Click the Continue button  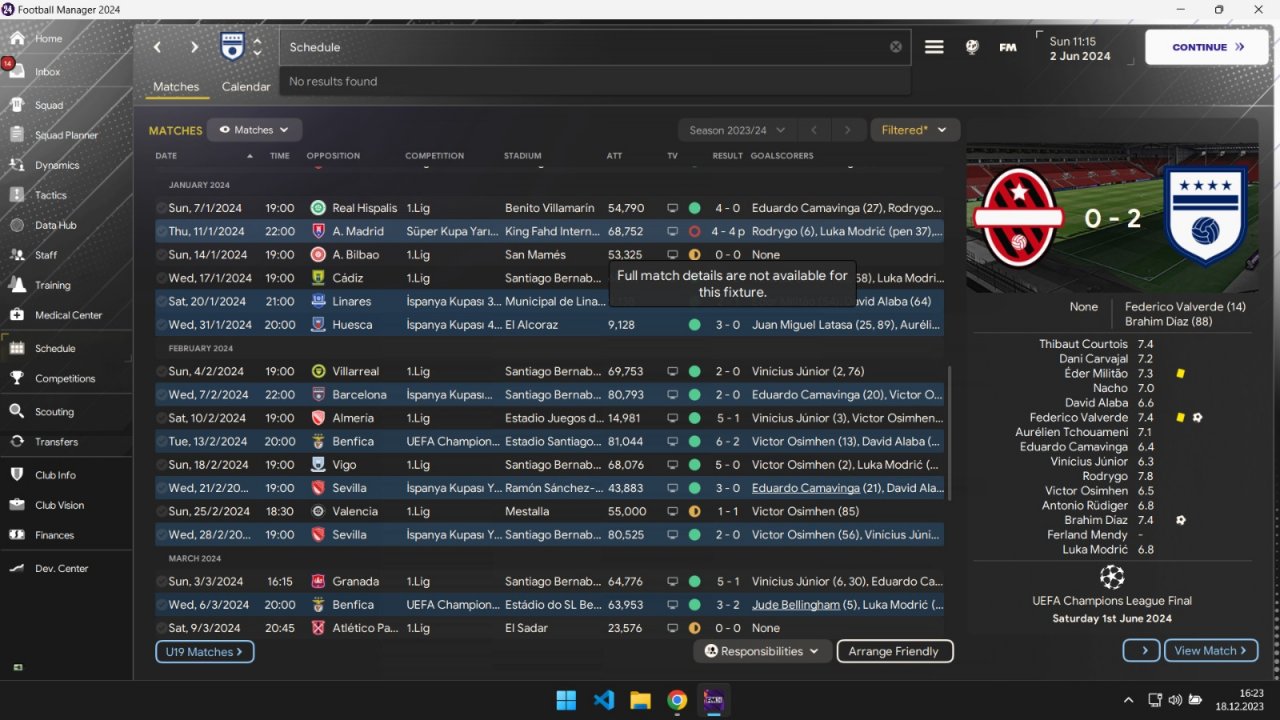tap(1207, 47)
